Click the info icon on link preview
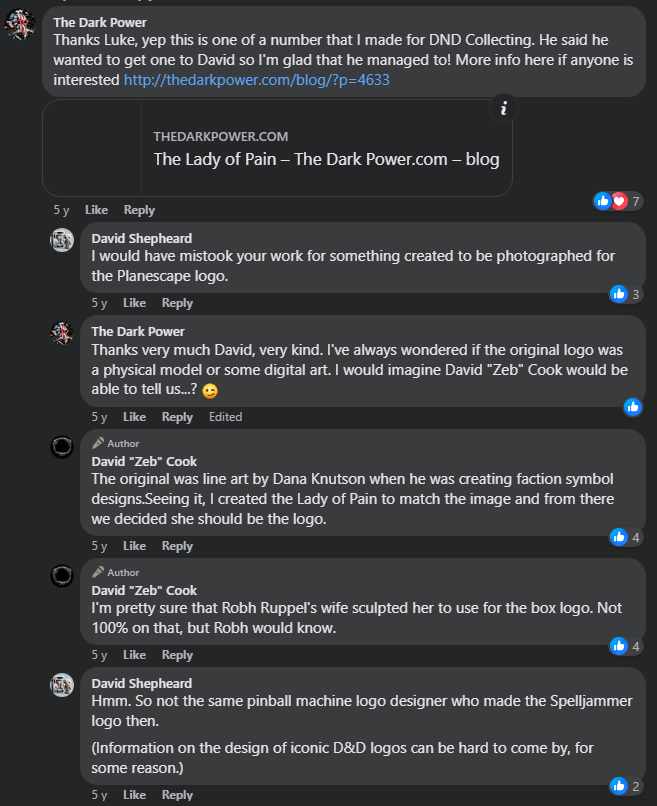Image resolution: width=657 pixels, height=806 pixels. (x=503, y=109)
